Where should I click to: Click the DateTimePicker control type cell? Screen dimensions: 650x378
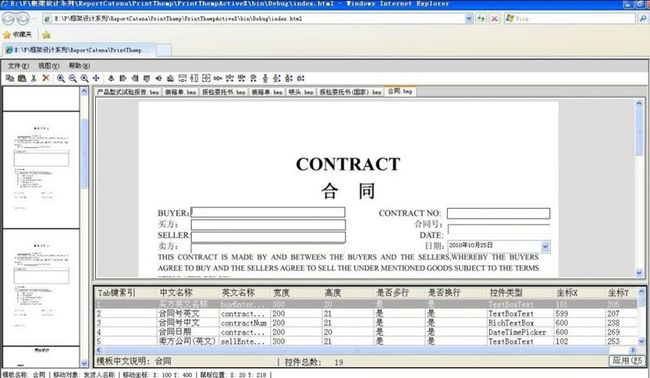tap(520, 332)
